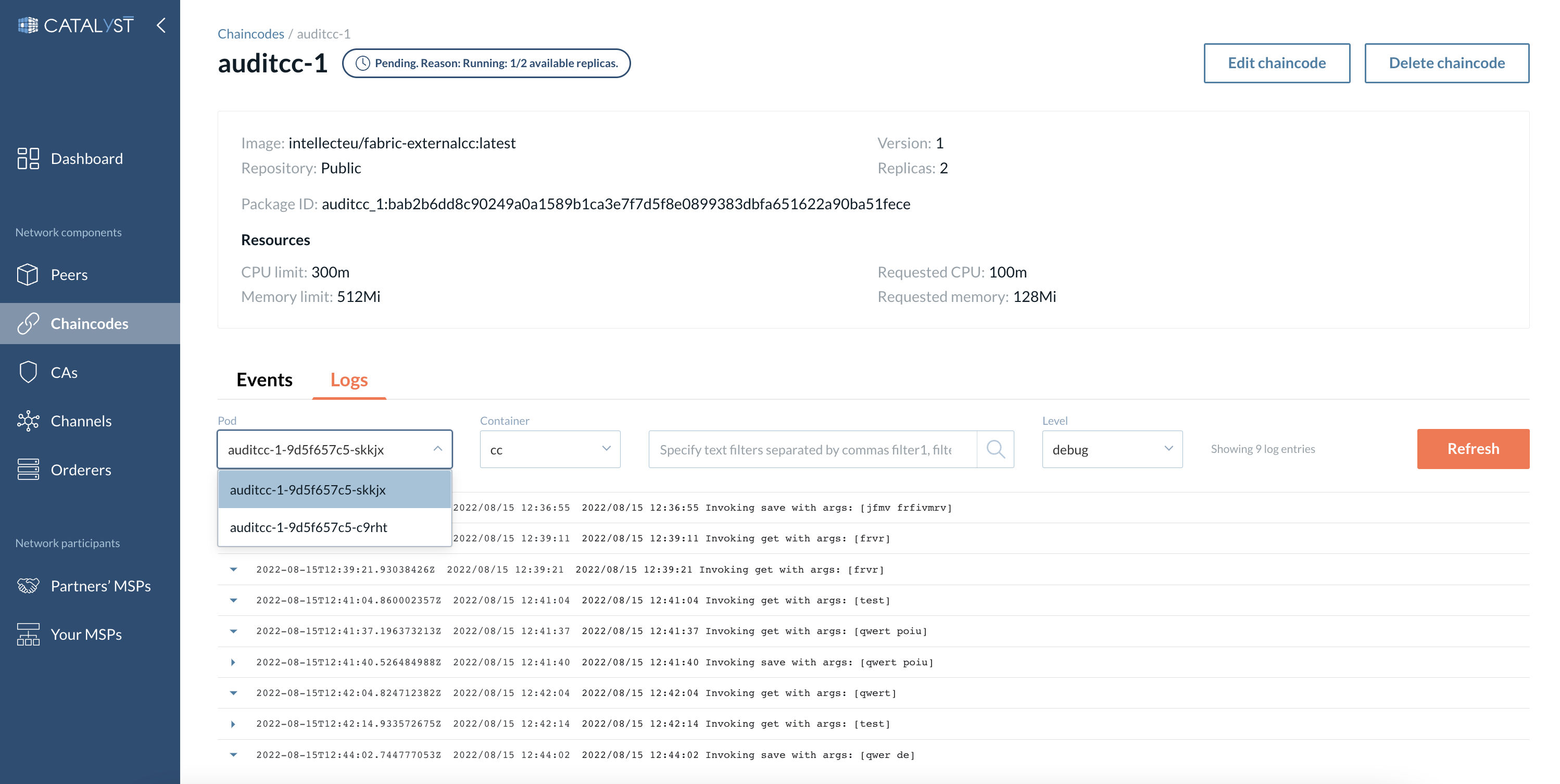Open Channels via its network icon
Screen dimensions: 1560x784
pos(28,421)
